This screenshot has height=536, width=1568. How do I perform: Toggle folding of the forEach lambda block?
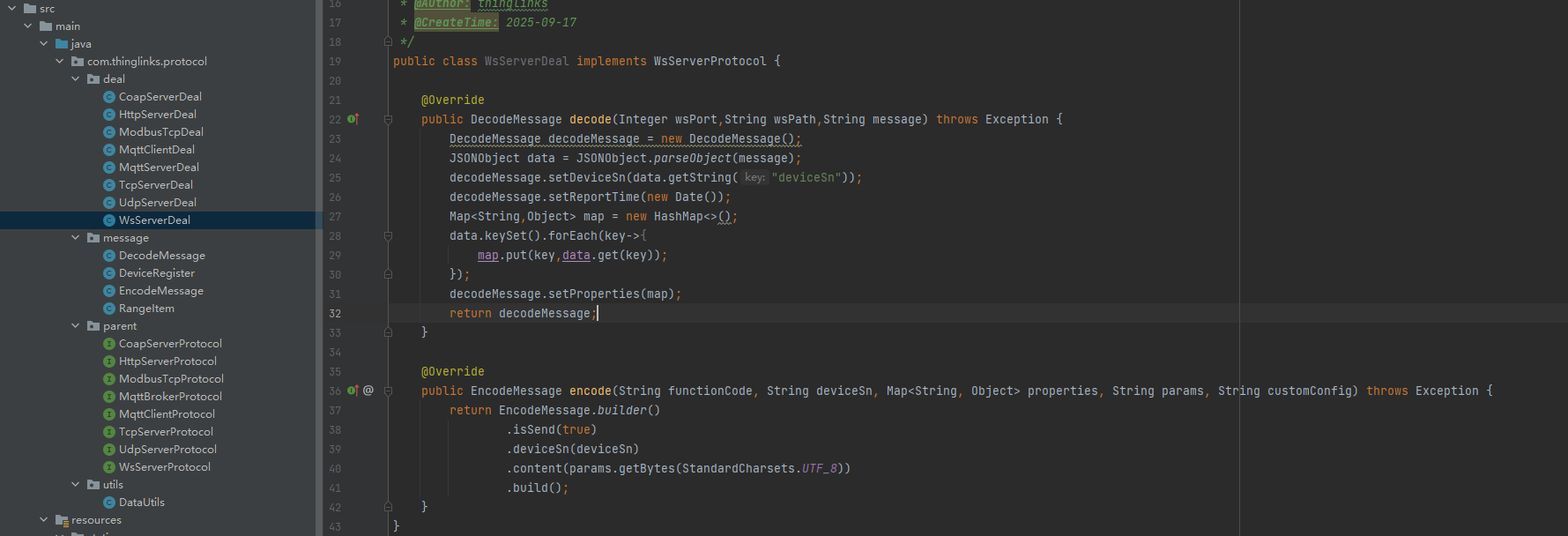coord(388,236)
